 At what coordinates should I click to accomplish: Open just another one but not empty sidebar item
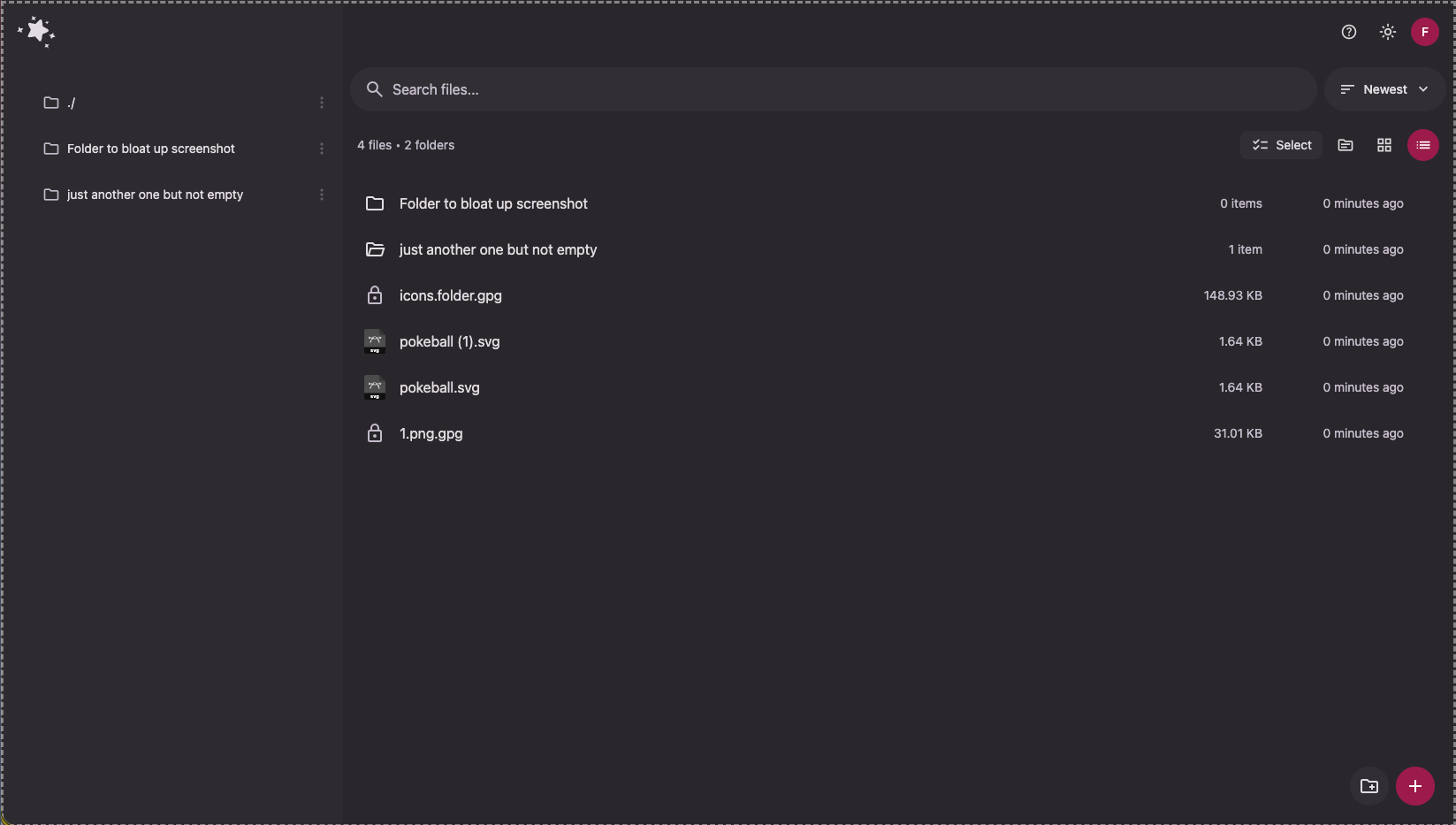click(x=155, y=195)
